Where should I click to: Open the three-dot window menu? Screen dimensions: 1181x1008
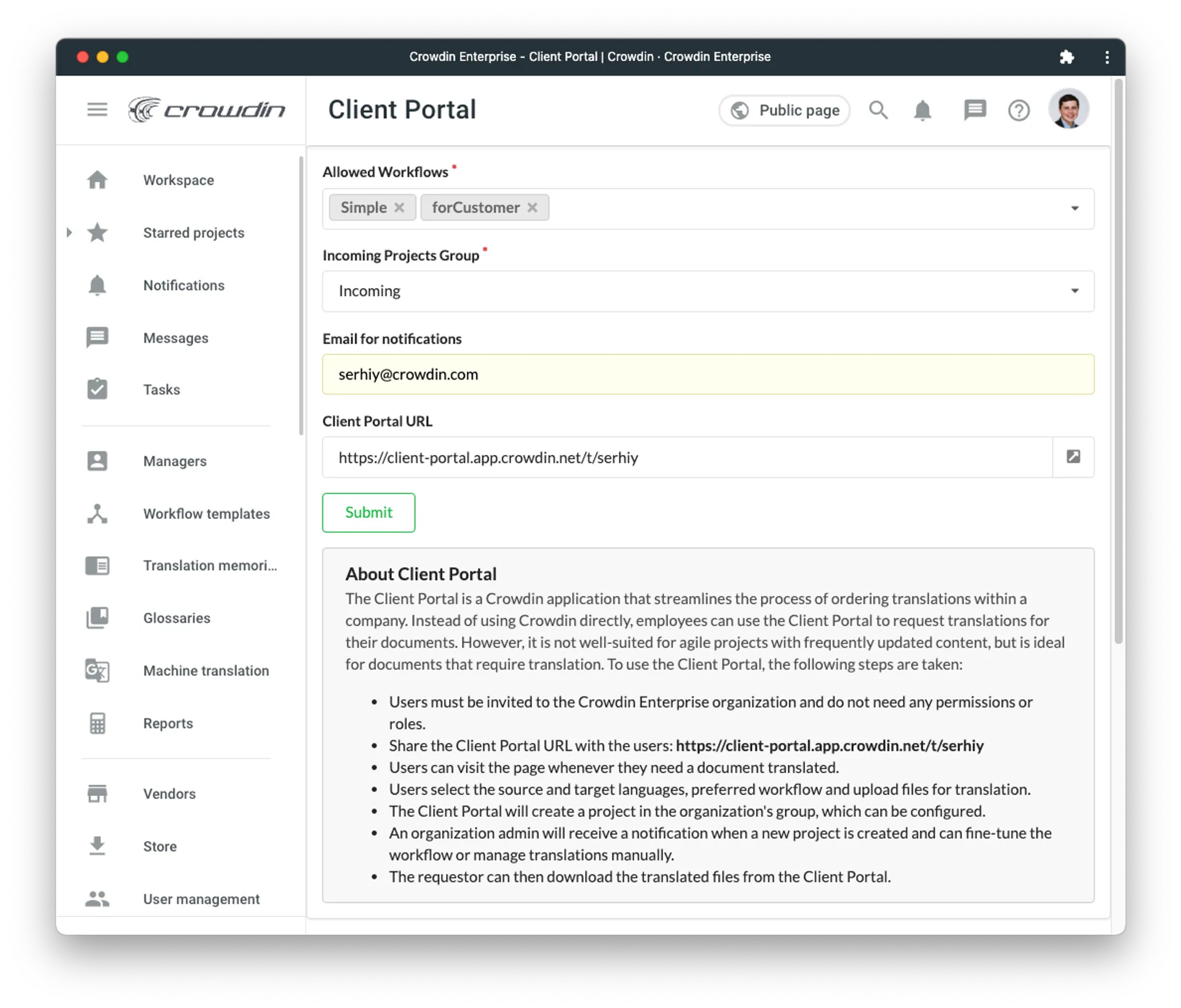tap(1107, 57)
